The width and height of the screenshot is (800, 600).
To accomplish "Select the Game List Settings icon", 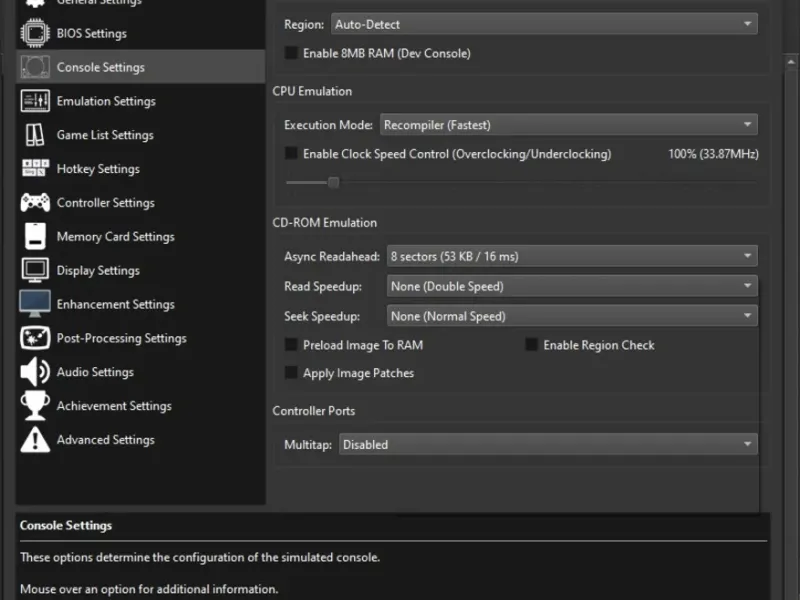I will 35,135.
